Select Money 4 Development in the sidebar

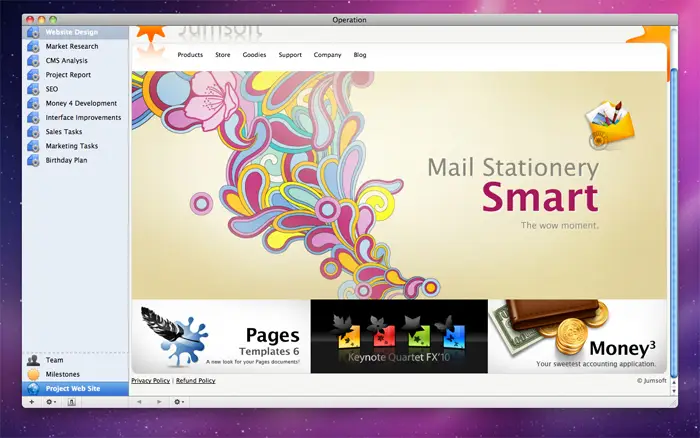click(81, 104)
